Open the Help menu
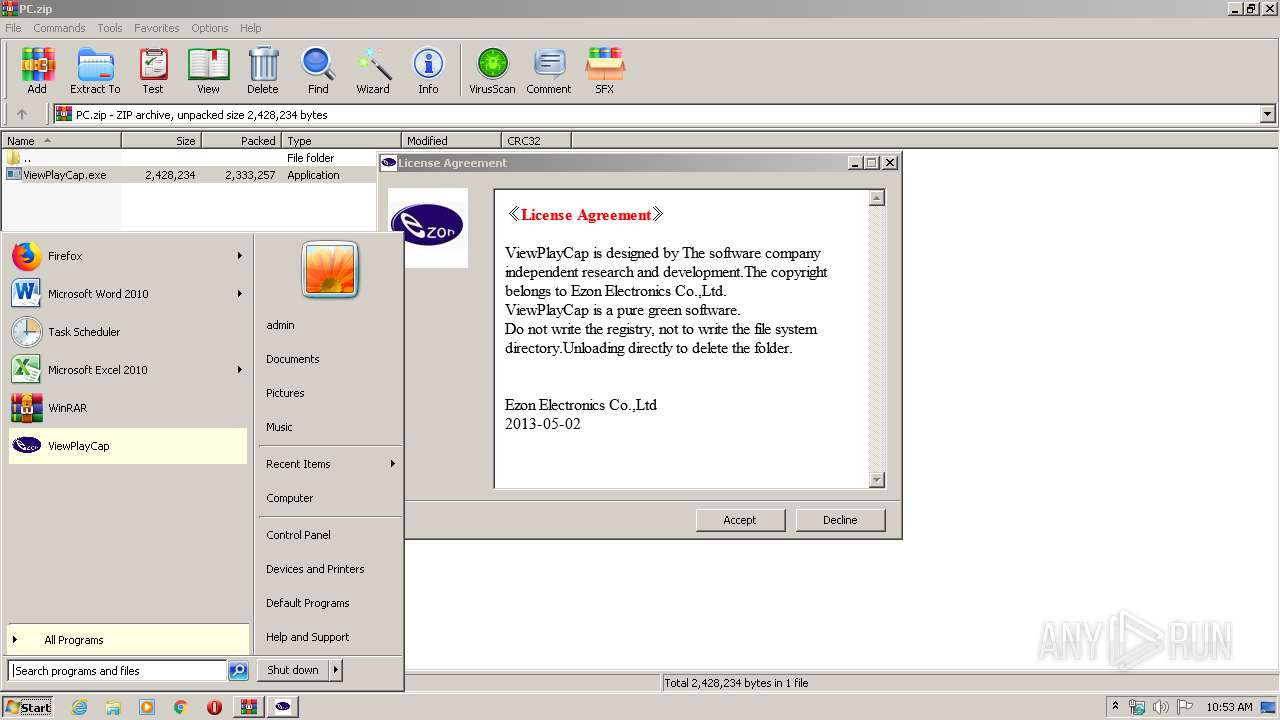 (251, 28)
